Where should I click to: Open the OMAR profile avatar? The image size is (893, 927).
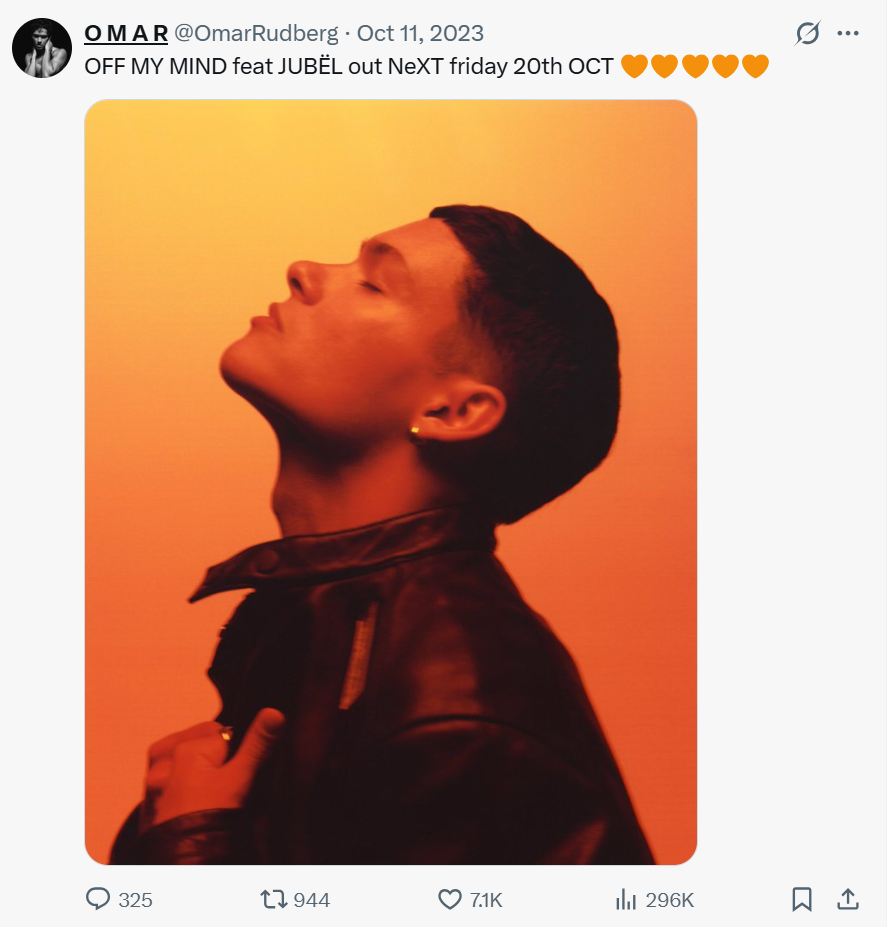[42, 48]
